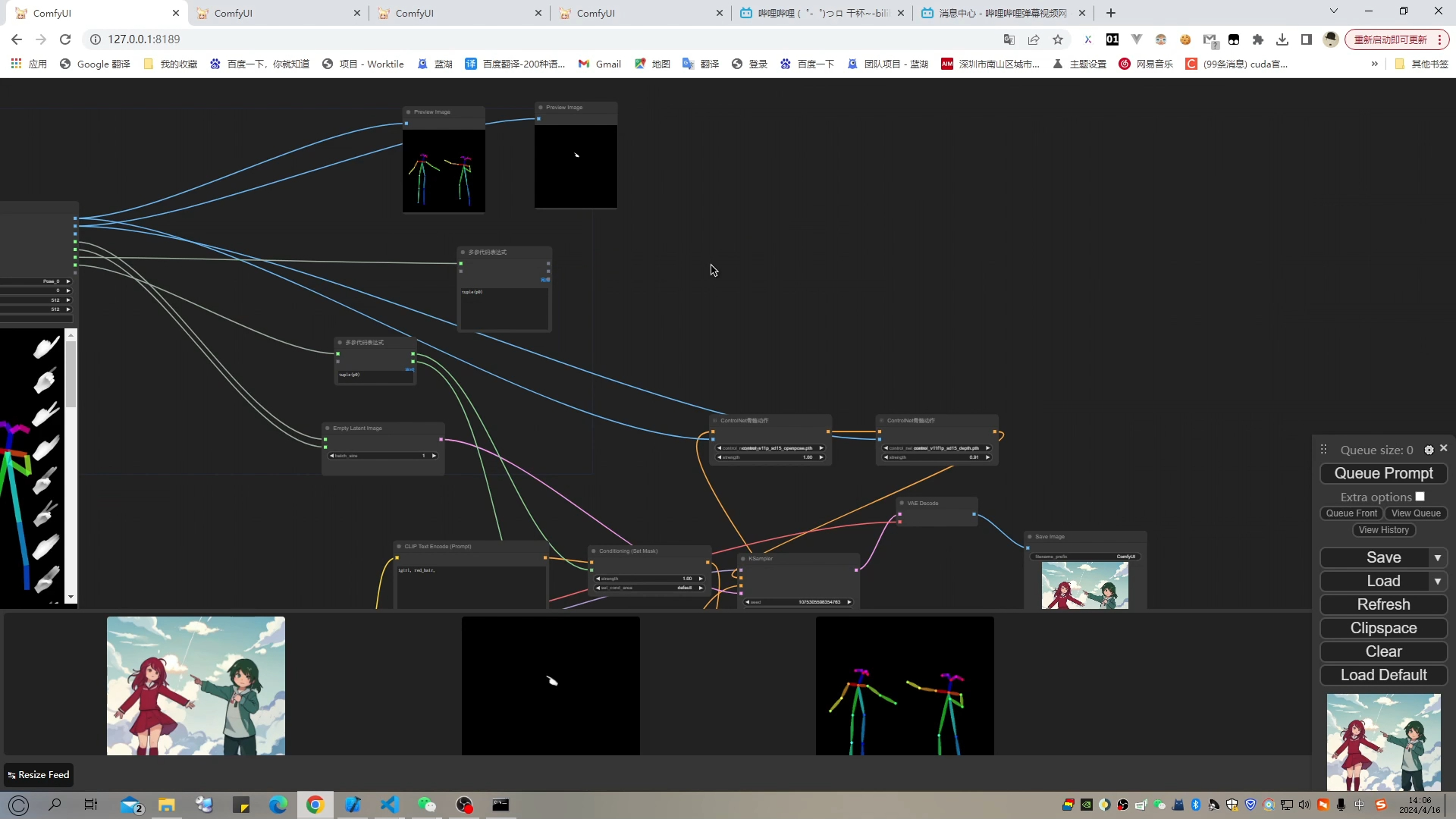Adjust Conditioning Set Mask strength slider

coord(650,579)
